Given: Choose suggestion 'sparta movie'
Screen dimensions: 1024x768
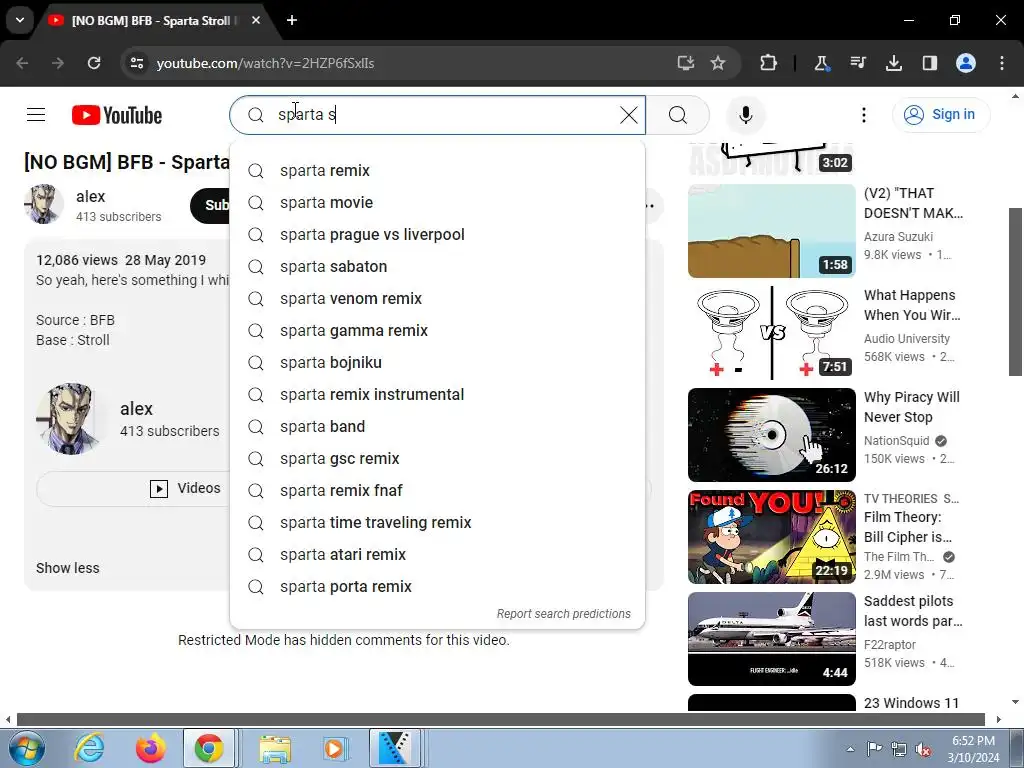Looking at the screenshot, I should pyautogui.click(x=438, y=202).
